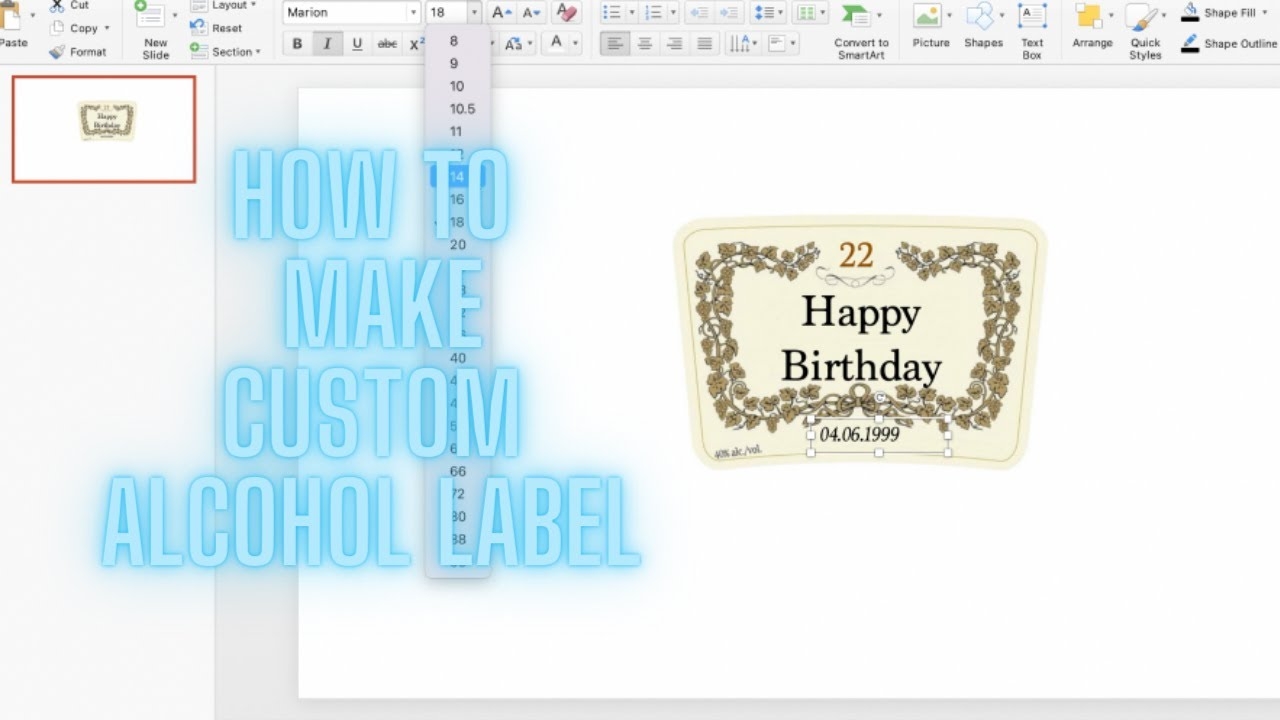This screenshot has width=1280, height=720.
Task: Open Quick Styles
Action: (x=1145, y=30)
